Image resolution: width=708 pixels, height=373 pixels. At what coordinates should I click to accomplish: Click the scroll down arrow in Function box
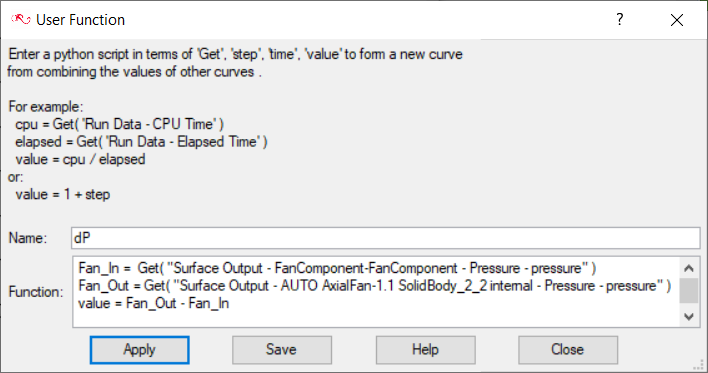[689, 317]
